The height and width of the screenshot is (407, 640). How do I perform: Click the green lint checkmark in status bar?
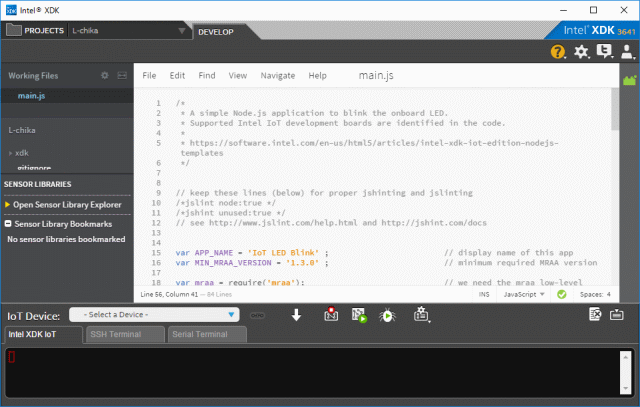(562, 294)
